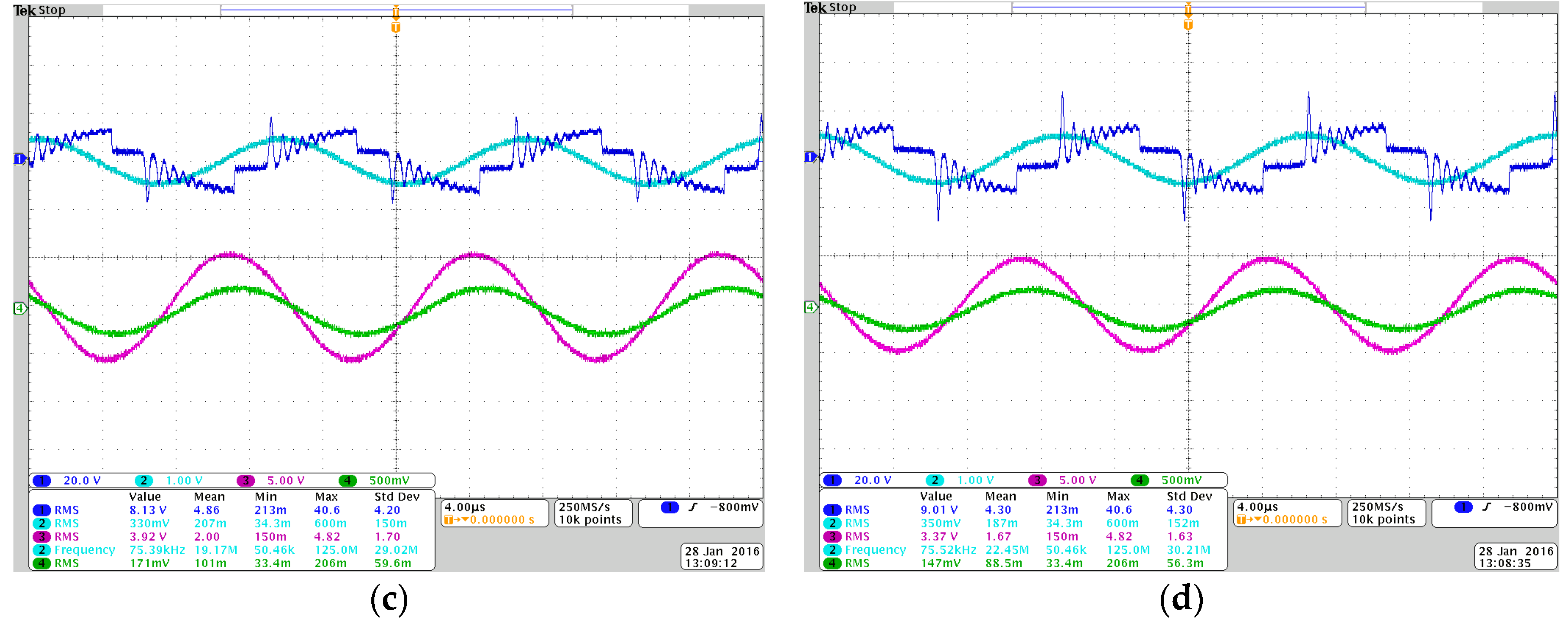Select channel 1 ground marker on right scope
Image resolution: width=1568 pixels, height=624 pixels.
(x=810, y=157)
